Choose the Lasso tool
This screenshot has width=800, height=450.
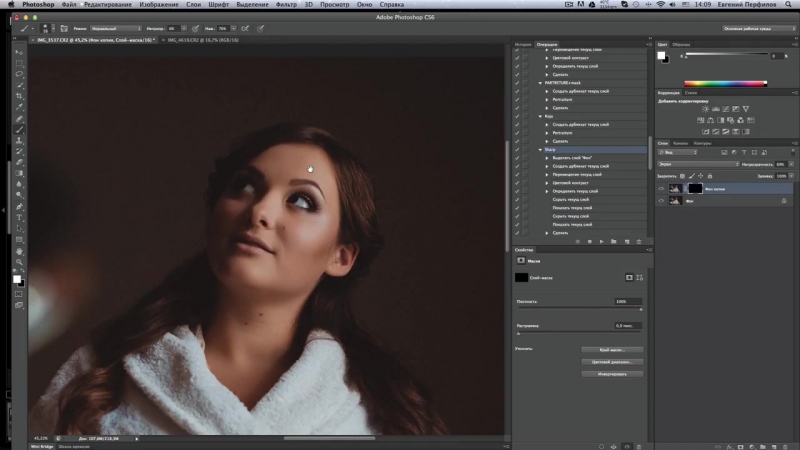pos(19,75)
